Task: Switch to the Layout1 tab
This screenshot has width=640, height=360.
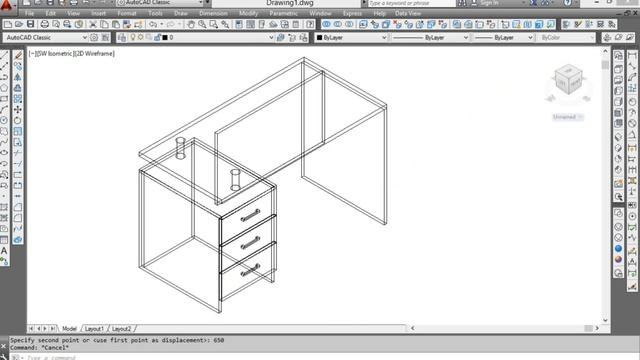Action: click(94, 329)
